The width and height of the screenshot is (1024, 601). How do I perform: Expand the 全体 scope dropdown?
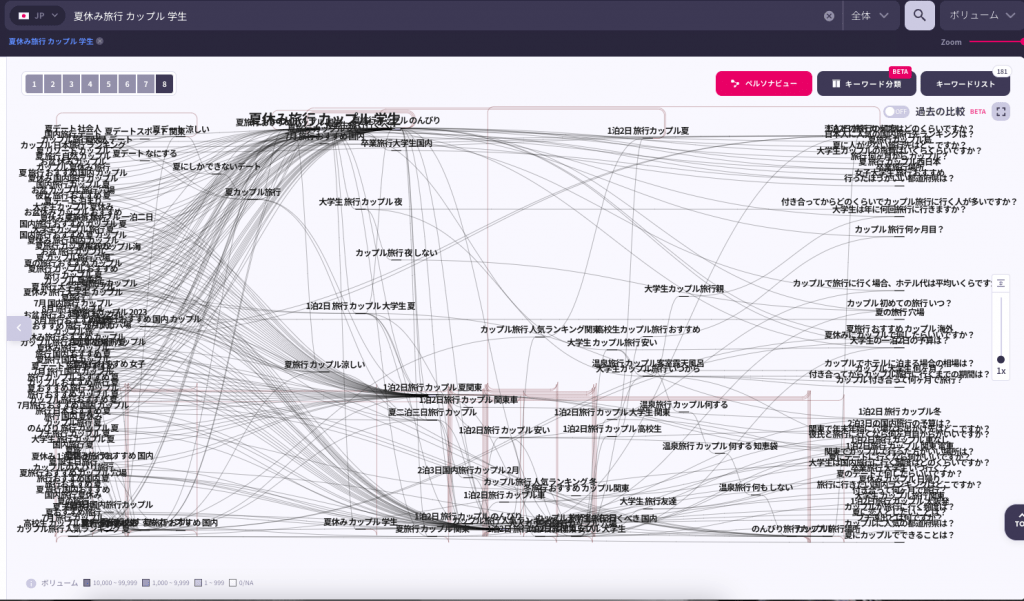point(869,16)
